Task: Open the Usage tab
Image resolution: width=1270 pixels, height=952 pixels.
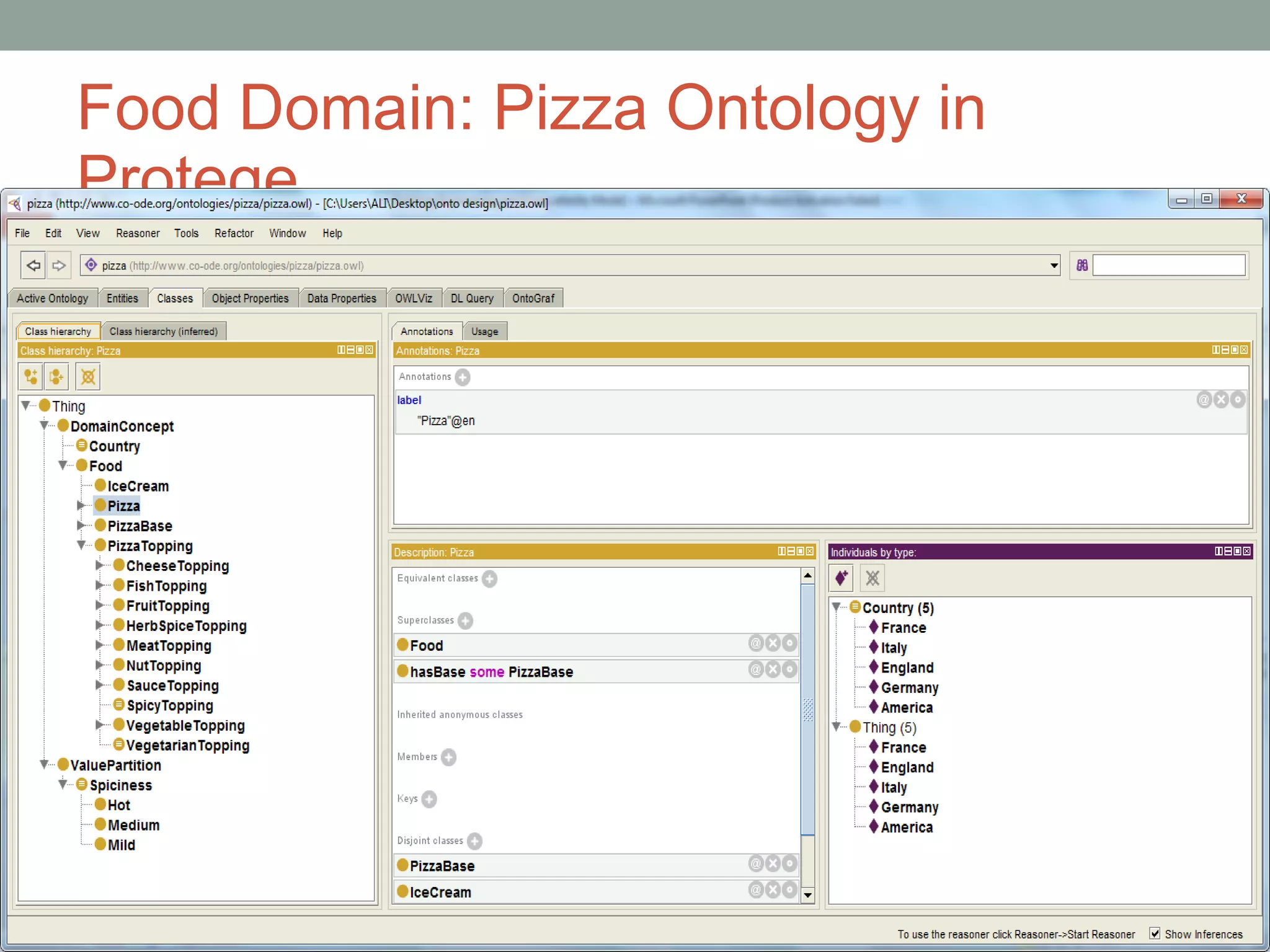Action: (484, 332)
